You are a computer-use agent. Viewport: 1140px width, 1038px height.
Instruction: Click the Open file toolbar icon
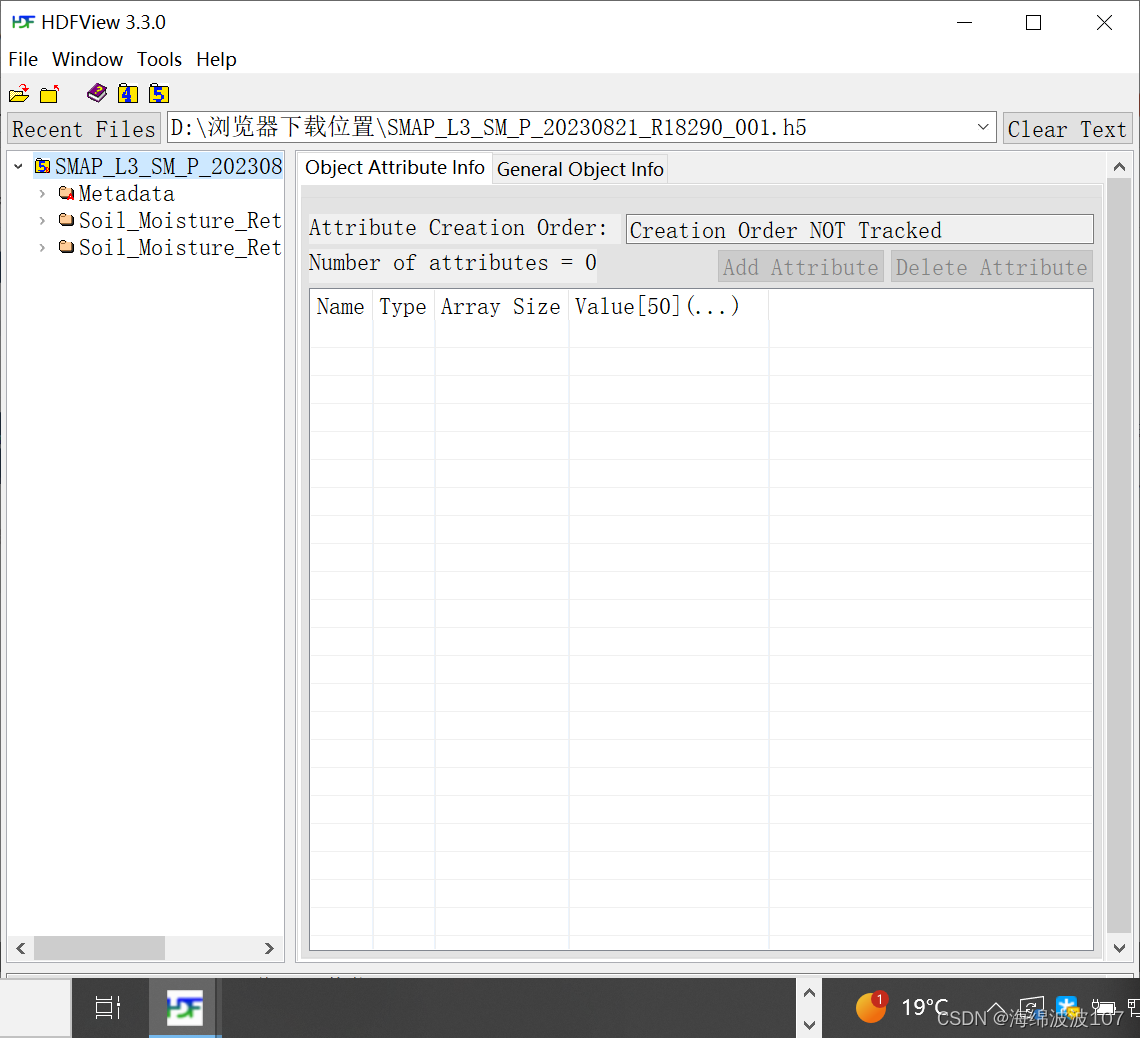(x=20, y=94)
